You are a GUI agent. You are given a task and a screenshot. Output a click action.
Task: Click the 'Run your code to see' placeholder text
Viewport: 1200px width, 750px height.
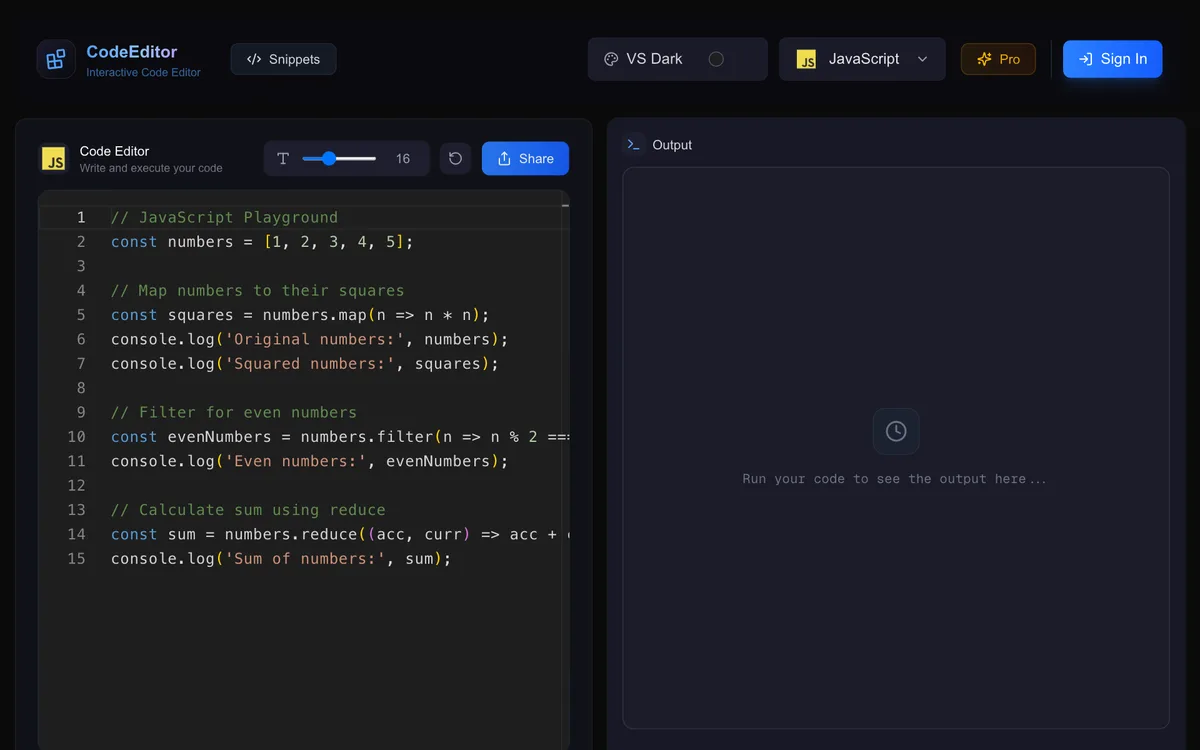click(x=895, y=479)
